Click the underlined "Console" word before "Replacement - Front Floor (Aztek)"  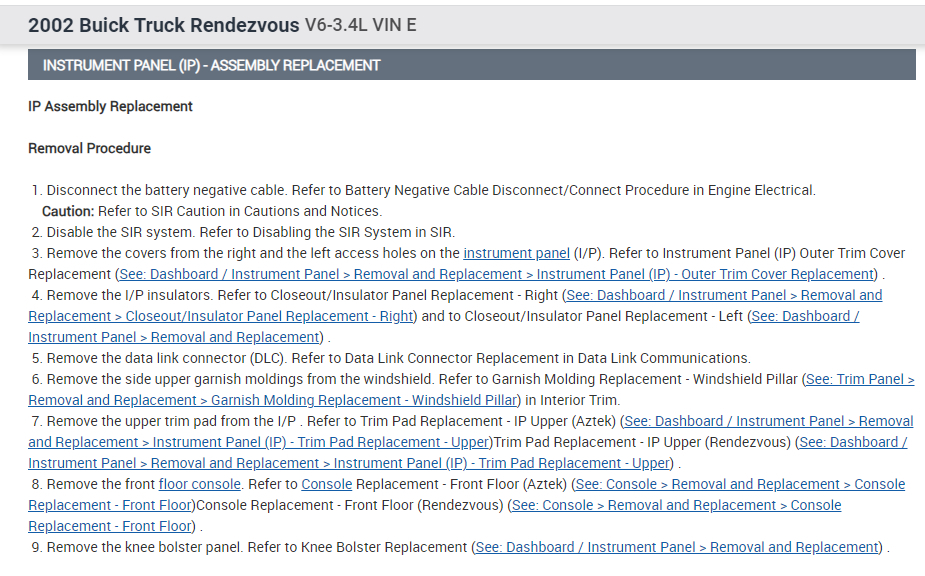pyautogui.click(x=327, y=484)
